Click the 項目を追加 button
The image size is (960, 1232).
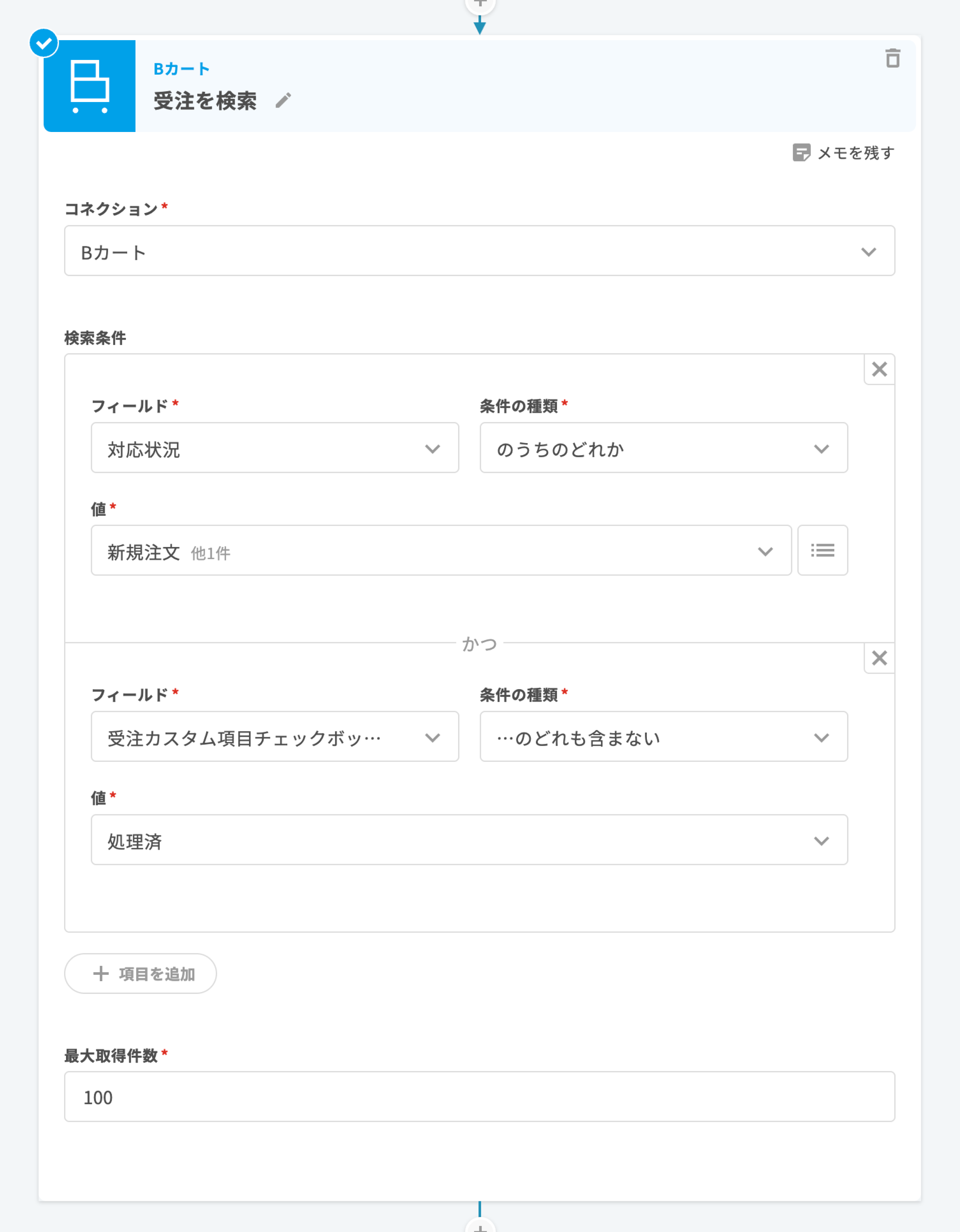[141, 974]
